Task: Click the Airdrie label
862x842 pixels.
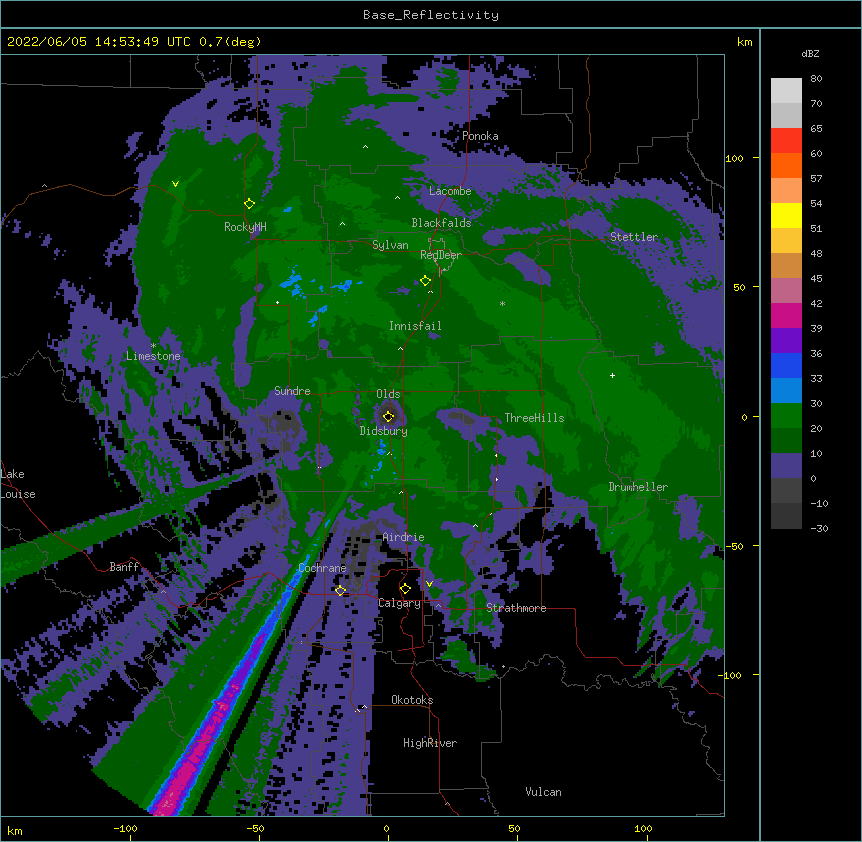Action: [x=404, y=537]
